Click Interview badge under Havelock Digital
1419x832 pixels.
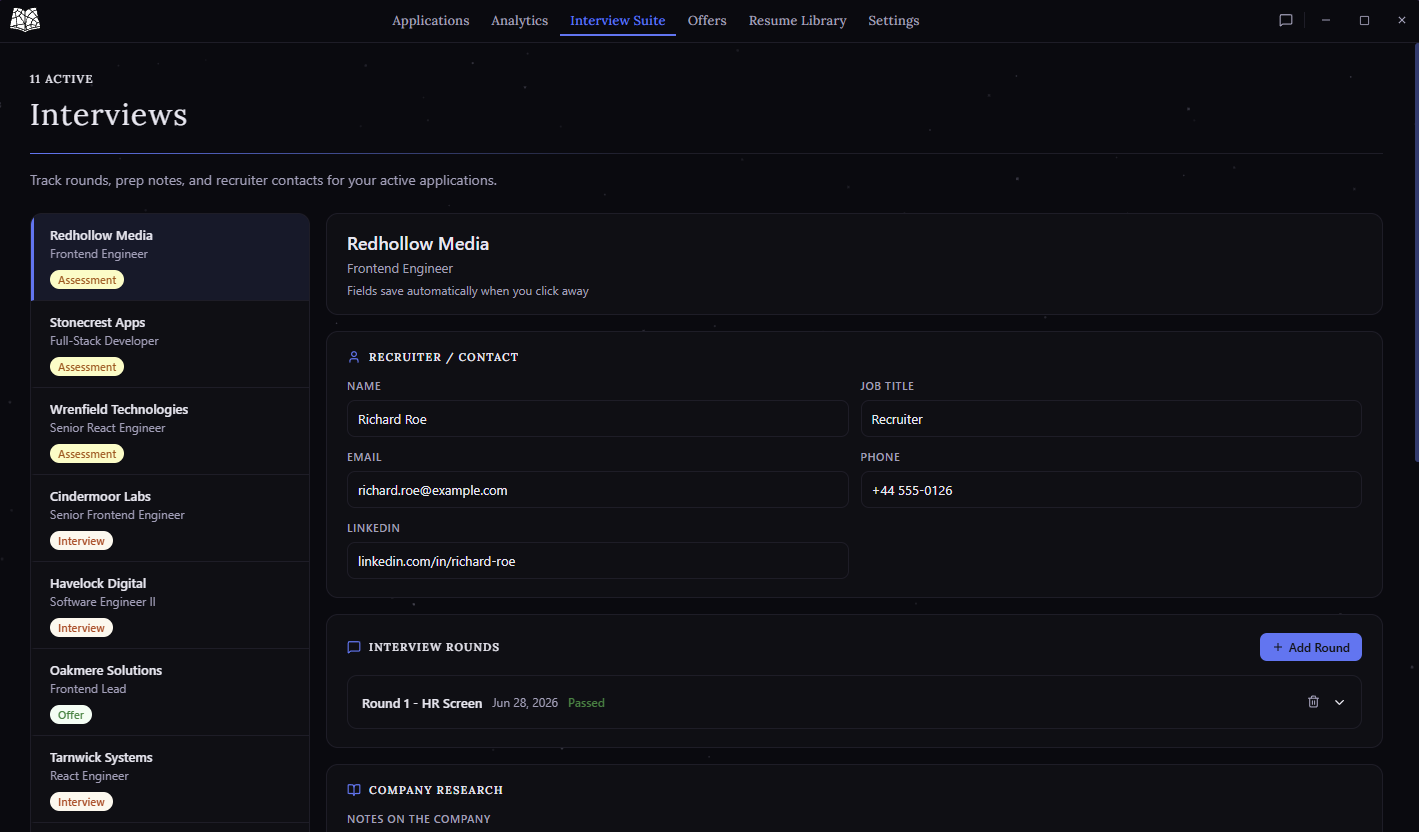coord(81,628)
